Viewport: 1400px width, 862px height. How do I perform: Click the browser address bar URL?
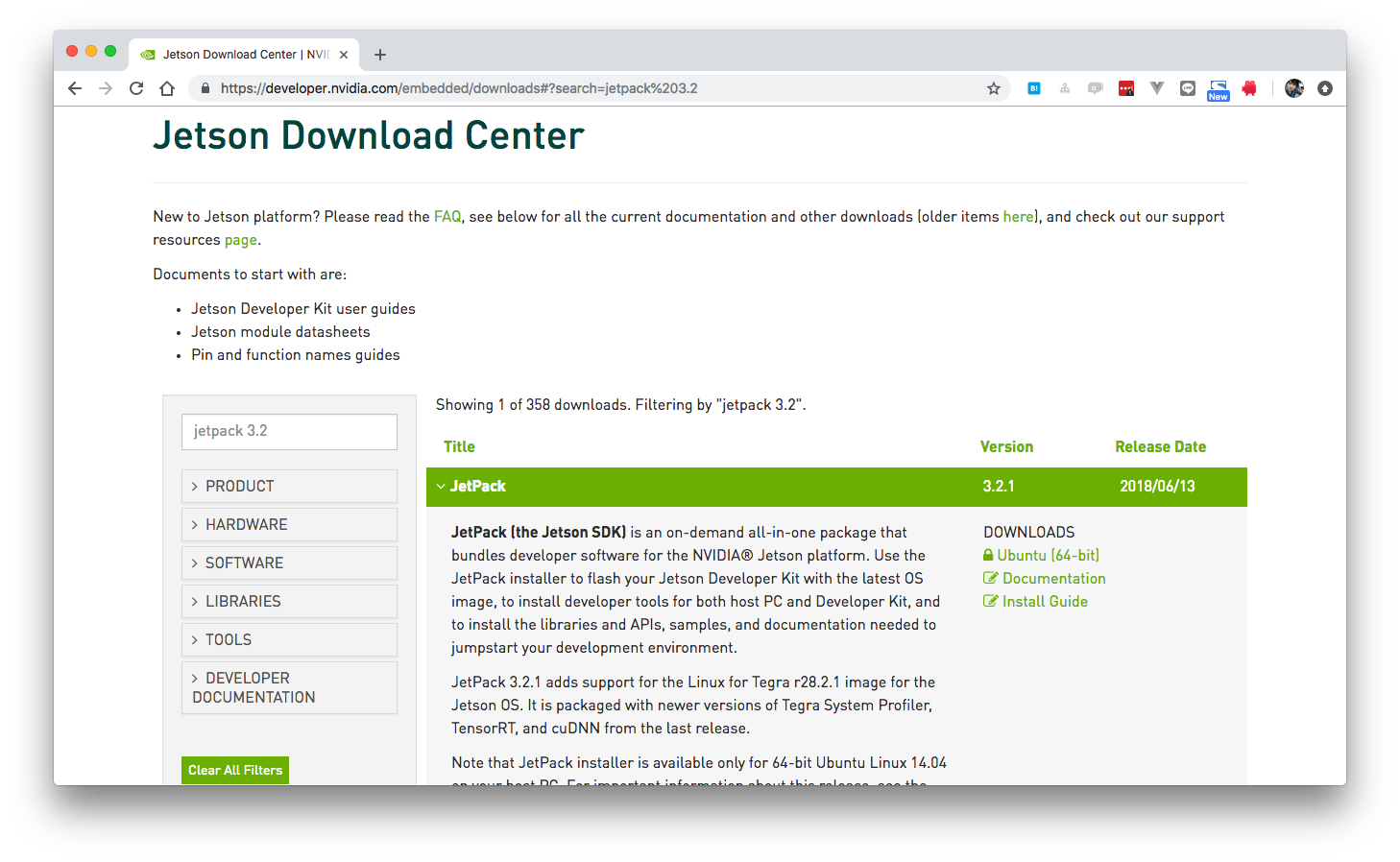(x=459, y=88)
